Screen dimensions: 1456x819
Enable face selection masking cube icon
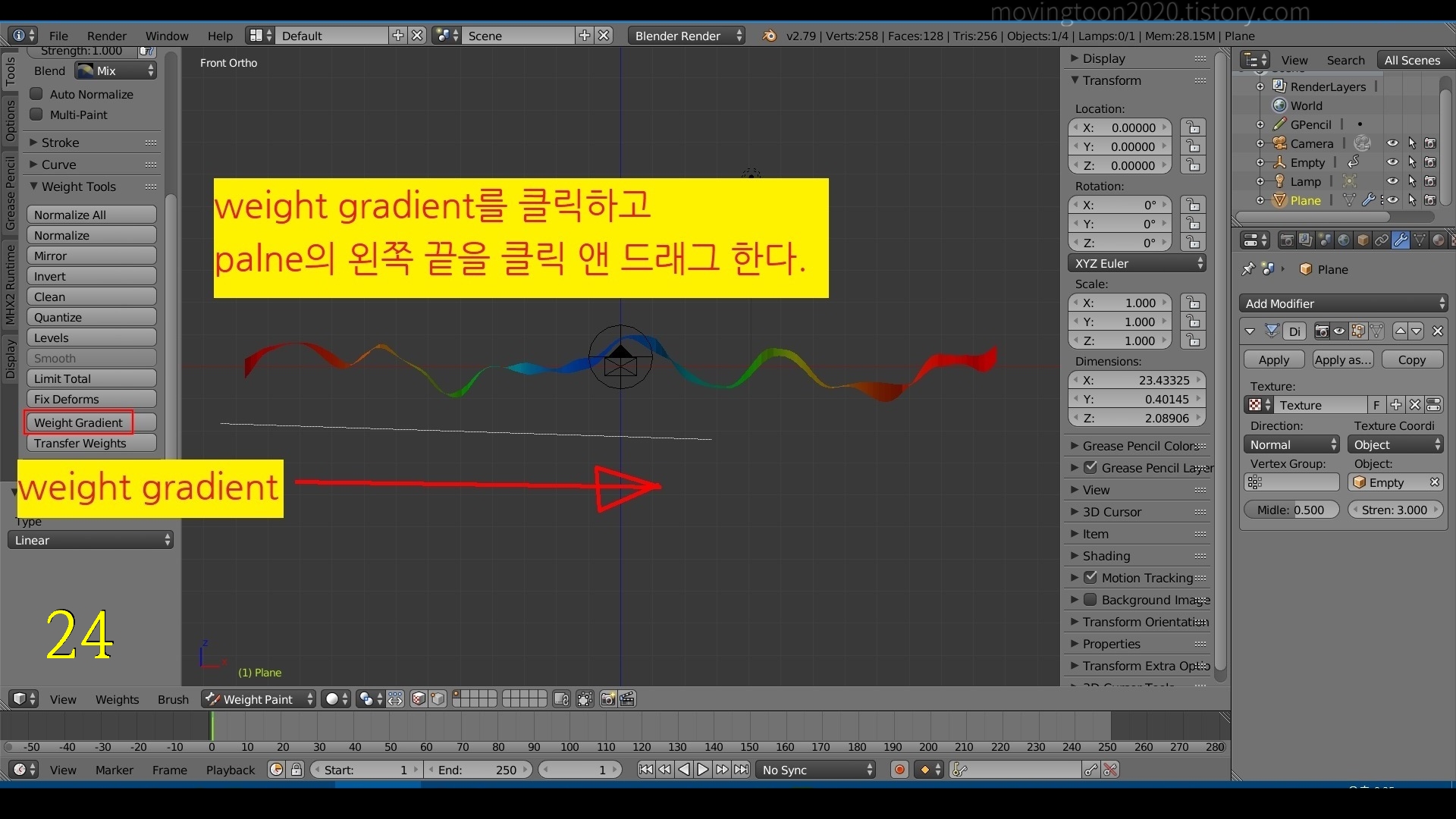click(x=418, y=699)
